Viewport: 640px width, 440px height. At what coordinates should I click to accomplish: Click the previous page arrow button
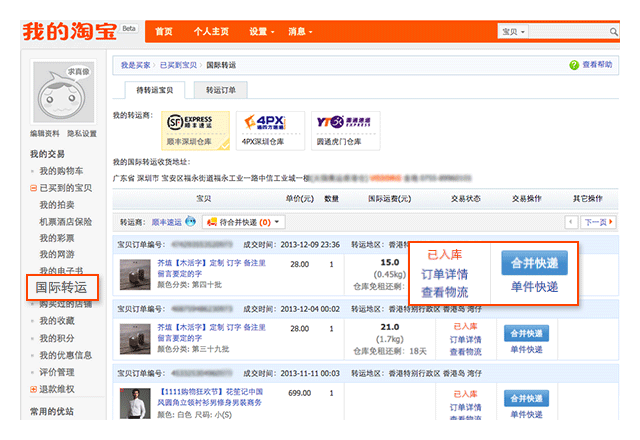571,222
